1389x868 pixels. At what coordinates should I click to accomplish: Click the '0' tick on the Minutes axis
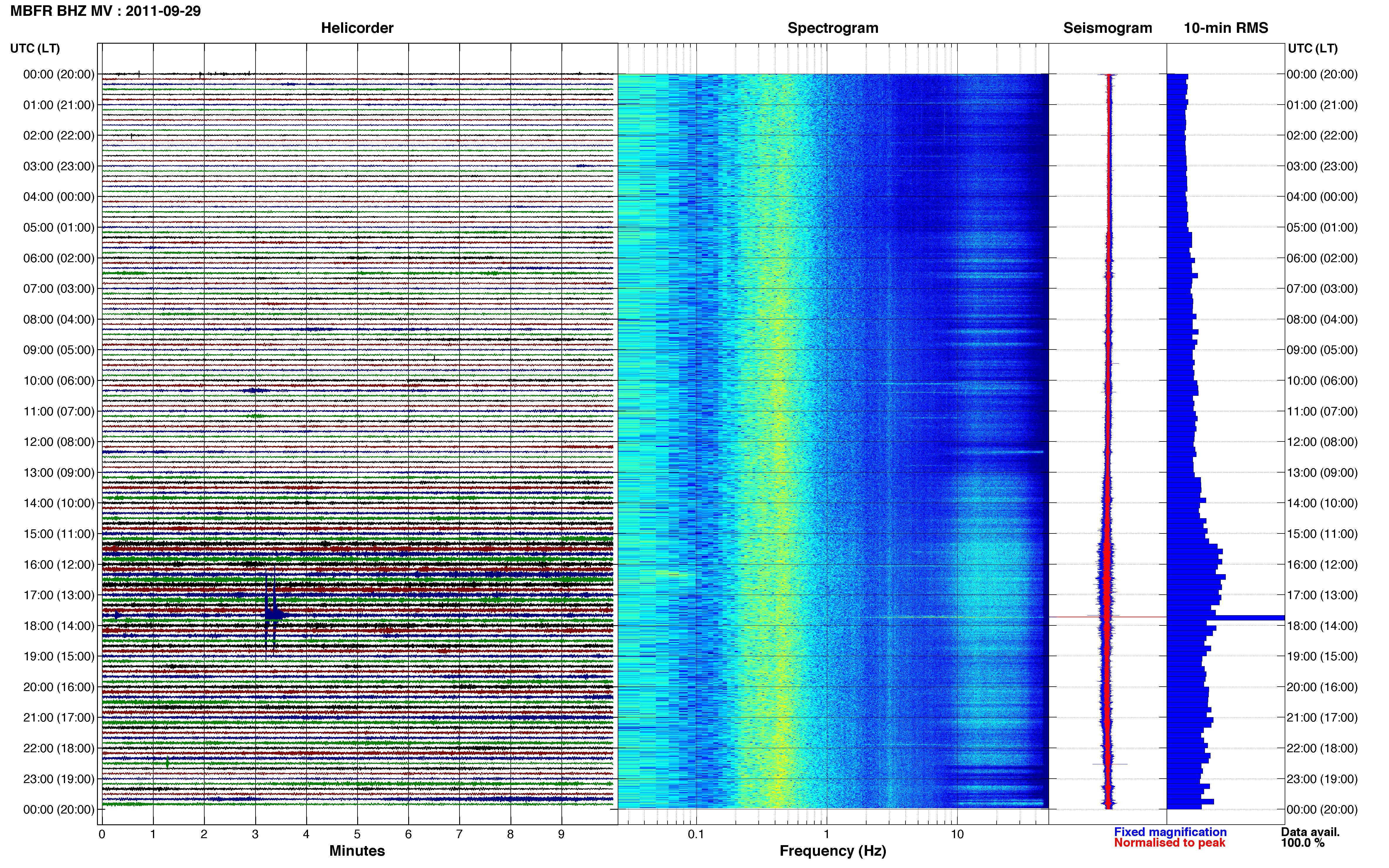coord(102,835)
